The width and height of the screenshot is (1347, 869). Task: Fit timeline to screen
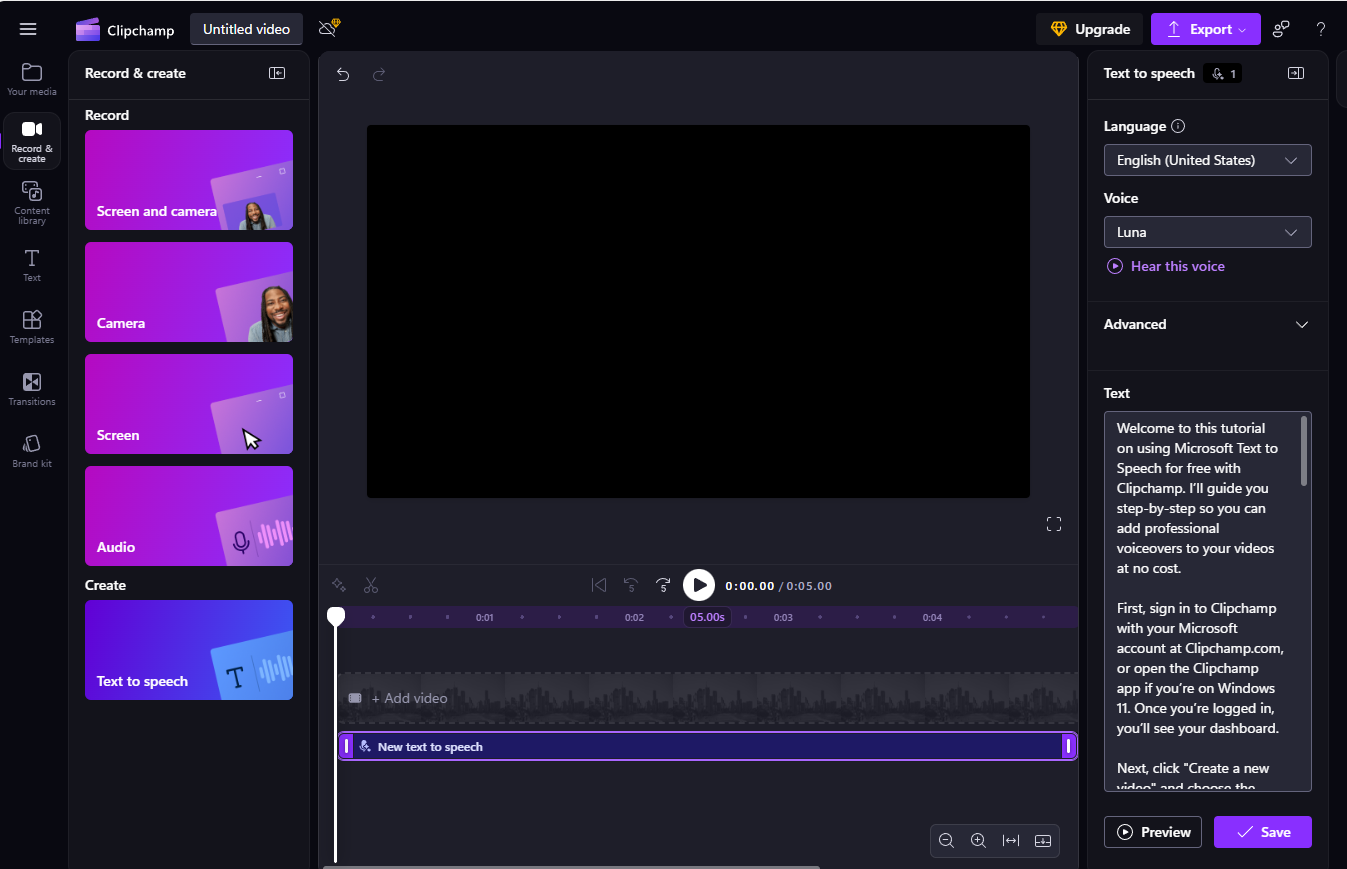pyautogui.click(x=1011, y=841)
